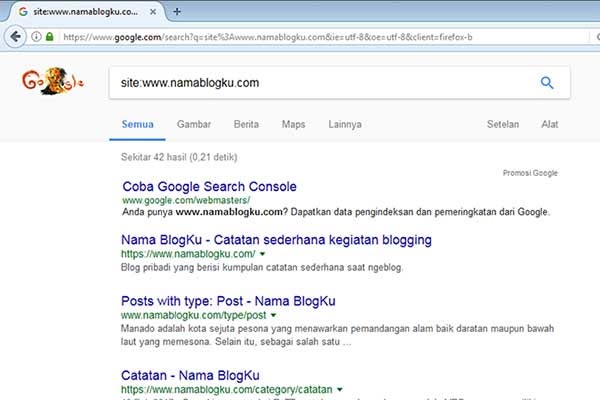Switch to the Berita tab

pyautogui.click(x=246, y=124)
